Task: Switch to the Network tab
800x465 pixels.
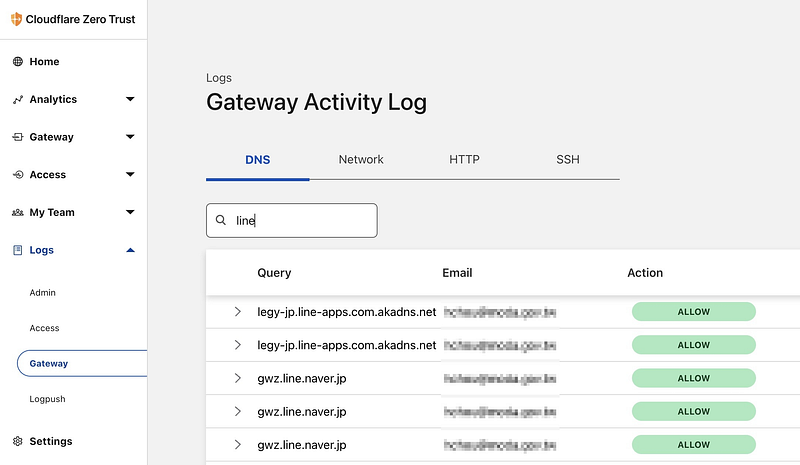Action: point(361,160)
